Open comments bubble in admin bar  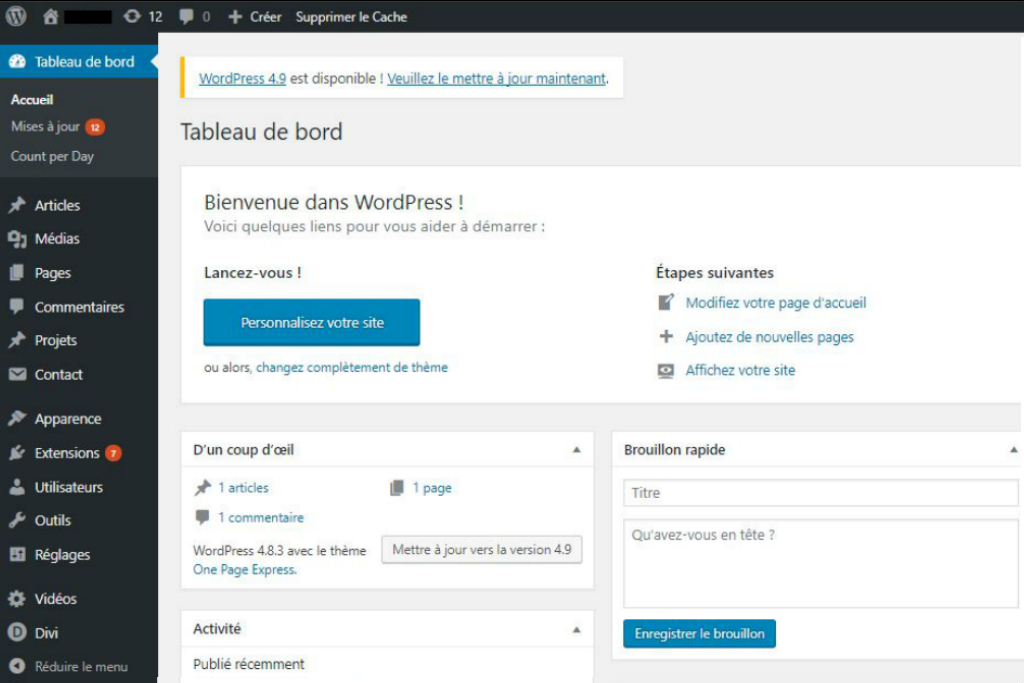(186, 16)
